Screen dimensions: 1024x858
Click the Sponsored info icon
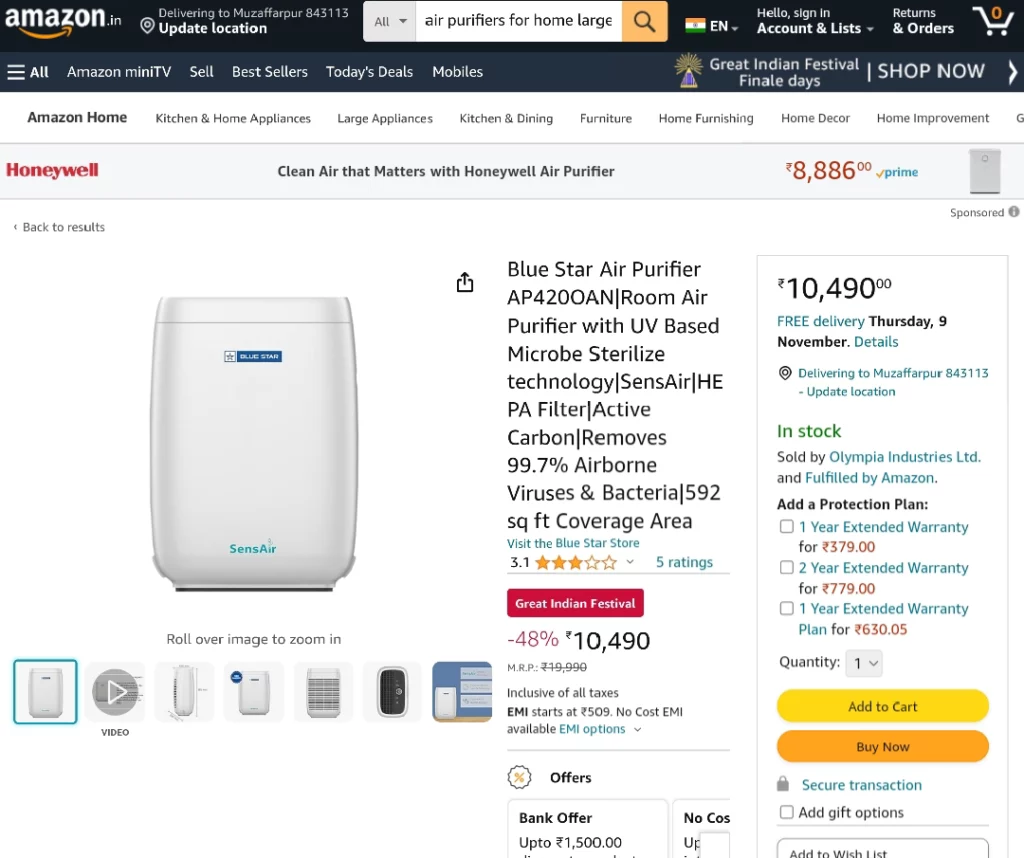pos(1014,212)
